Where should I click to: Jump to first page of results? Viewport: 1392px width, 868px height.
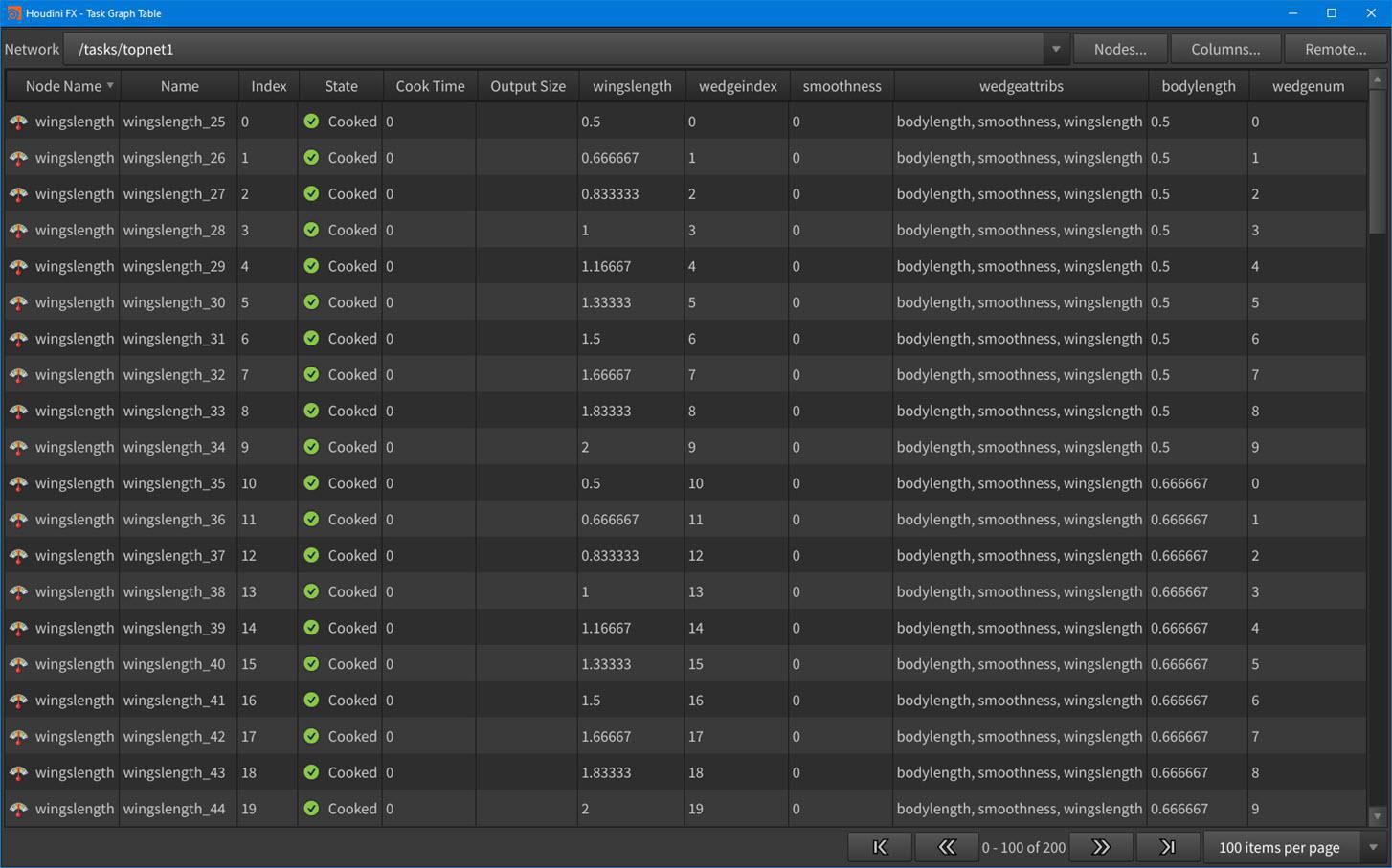click(x=880, y=847)
